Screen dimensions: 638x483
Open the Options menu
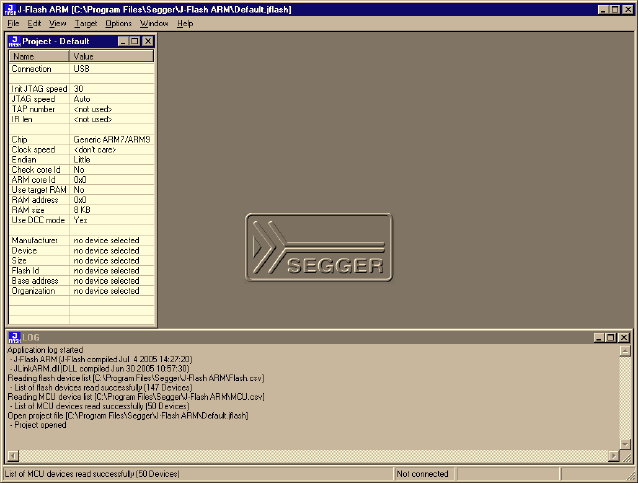[118, 24]
